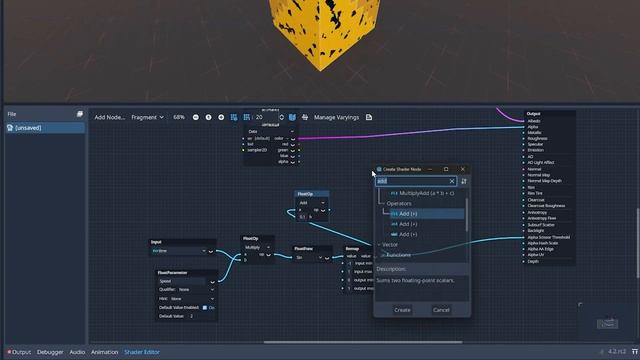
Task: Show generated shader code icon
Action: point(369,117)
